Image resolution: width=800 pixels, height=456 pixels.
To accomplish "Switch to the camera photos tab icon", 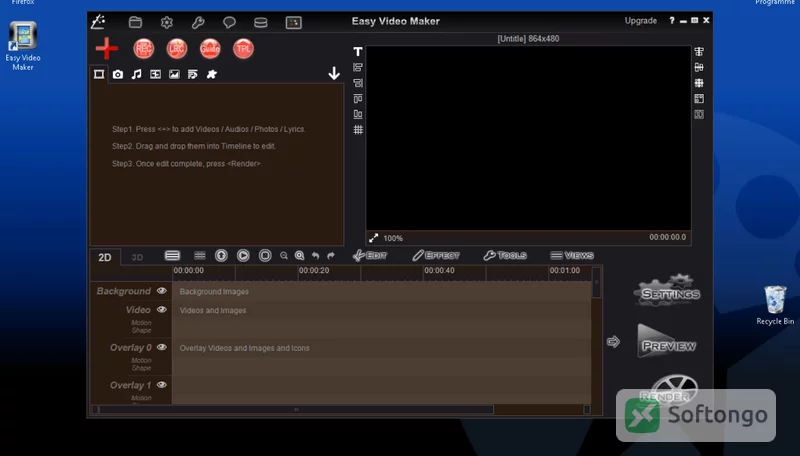I will coord(118,74).
